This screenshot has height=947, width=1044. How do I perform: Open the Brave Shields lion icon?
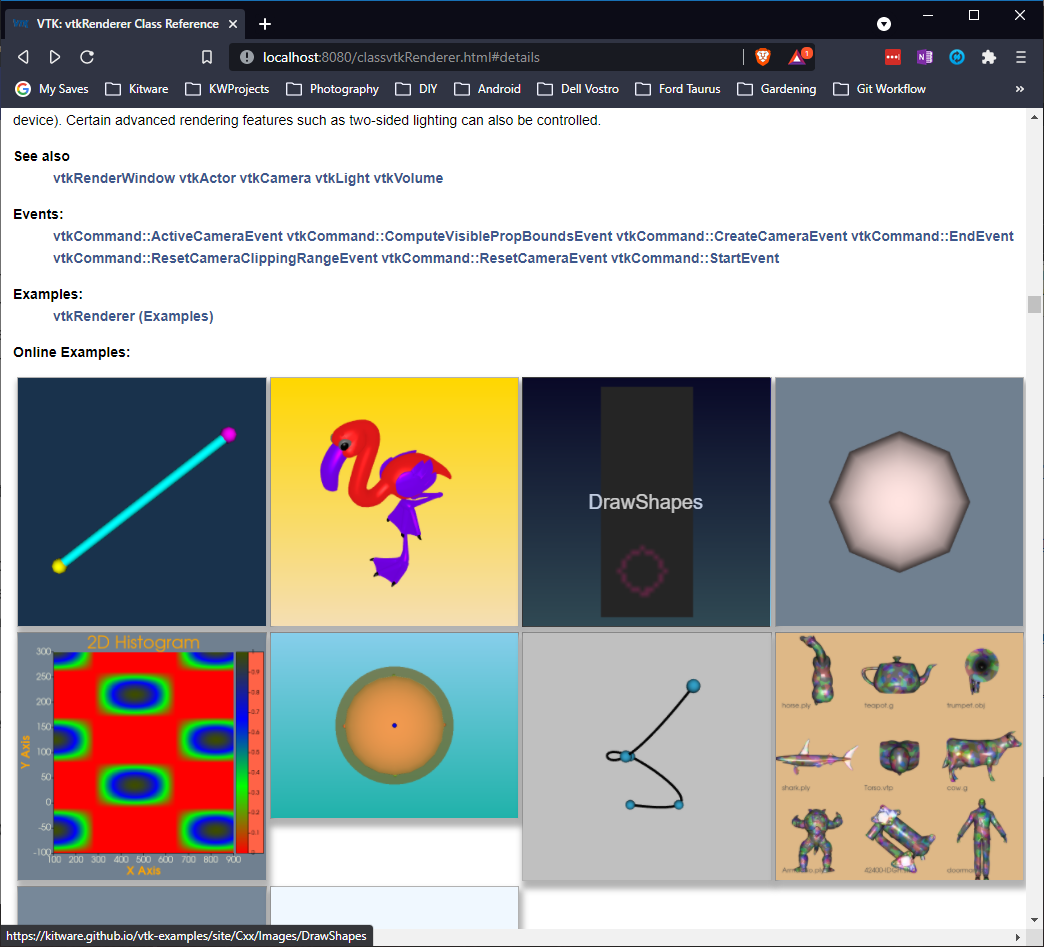763,57
